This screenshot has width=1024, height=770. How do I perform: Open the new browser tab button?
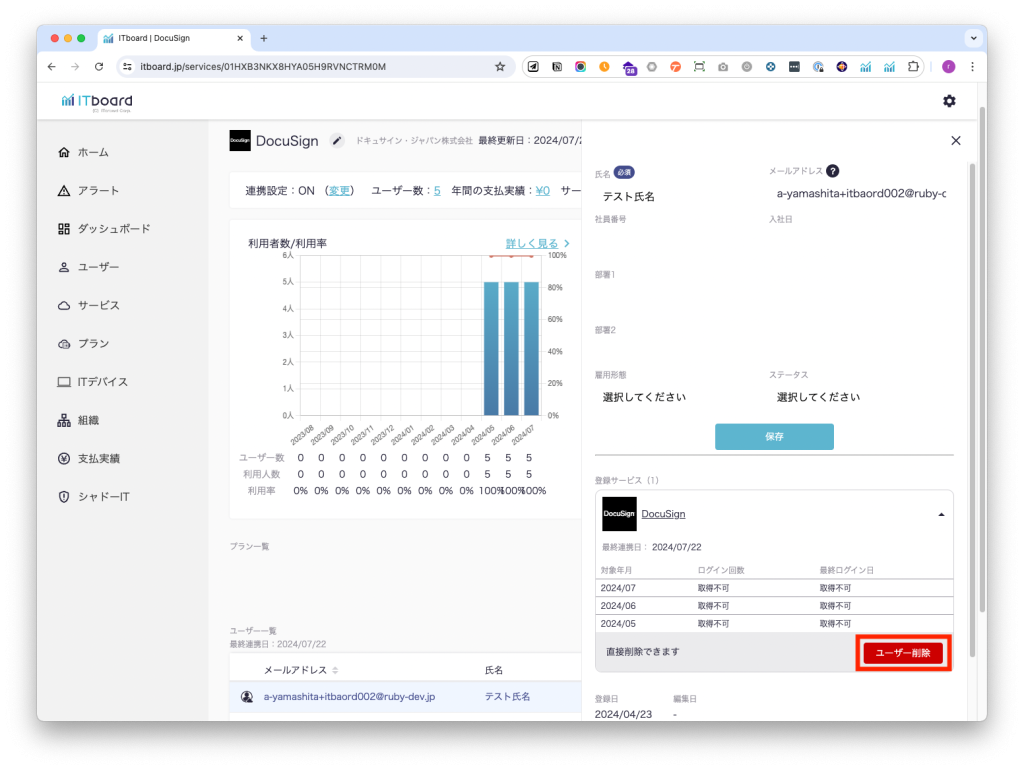[264, 38]
